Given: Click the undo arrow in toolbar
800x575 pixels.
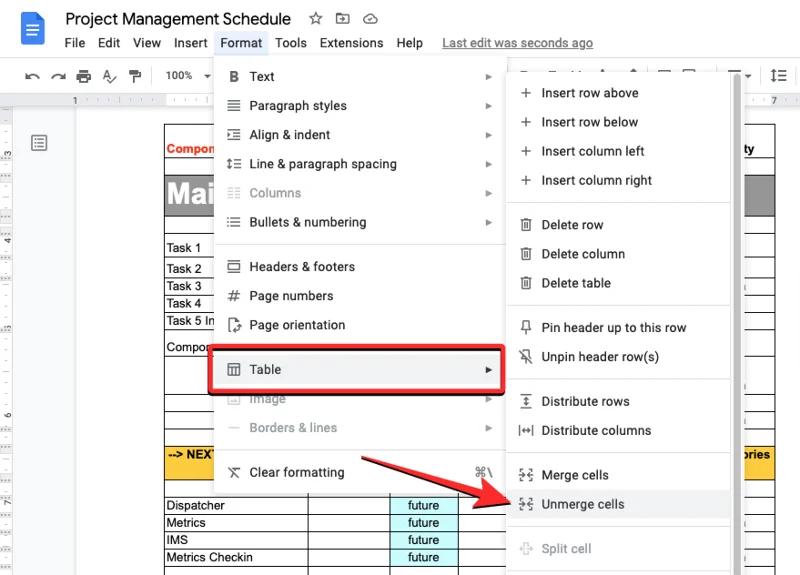Looking at the screenshot, I should click(33, 76).
